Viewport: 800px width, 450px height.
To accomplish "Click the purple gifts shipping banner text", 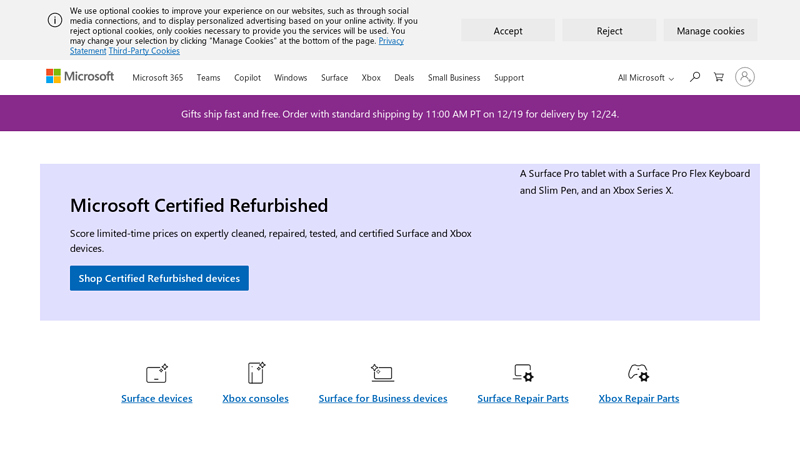I will point(400,114).
